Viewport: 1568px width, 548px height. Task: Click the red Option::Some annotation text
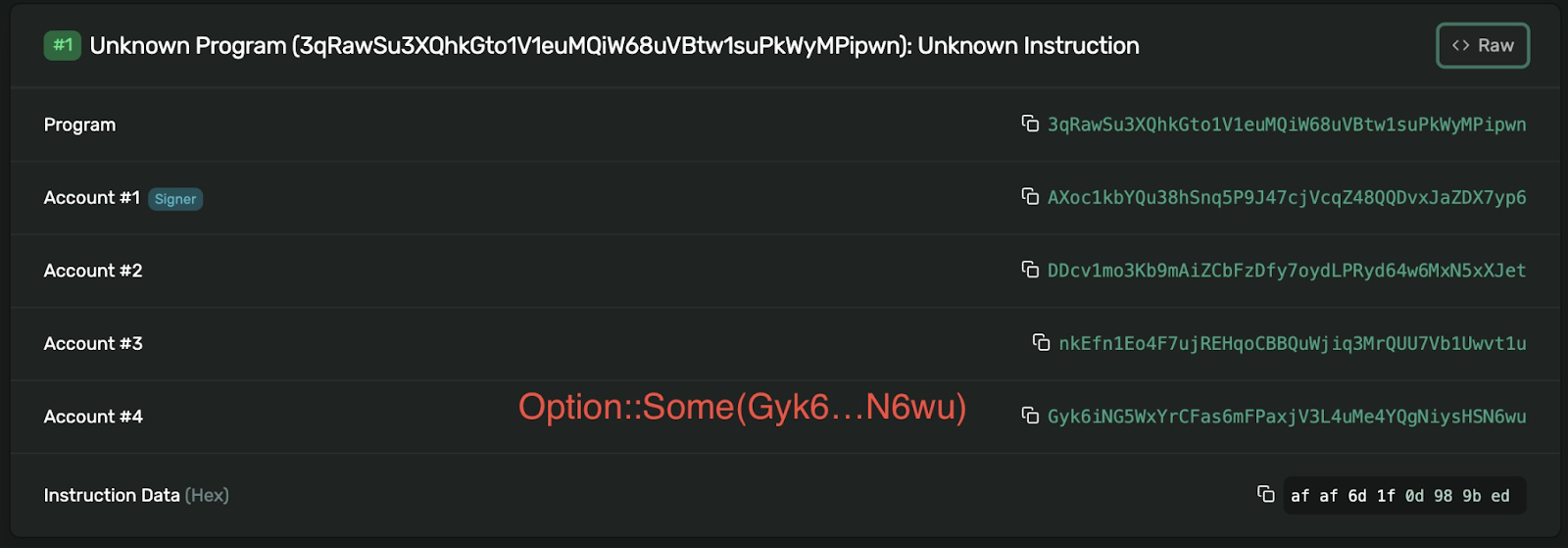pyautogui.click(x=742, y=407)
